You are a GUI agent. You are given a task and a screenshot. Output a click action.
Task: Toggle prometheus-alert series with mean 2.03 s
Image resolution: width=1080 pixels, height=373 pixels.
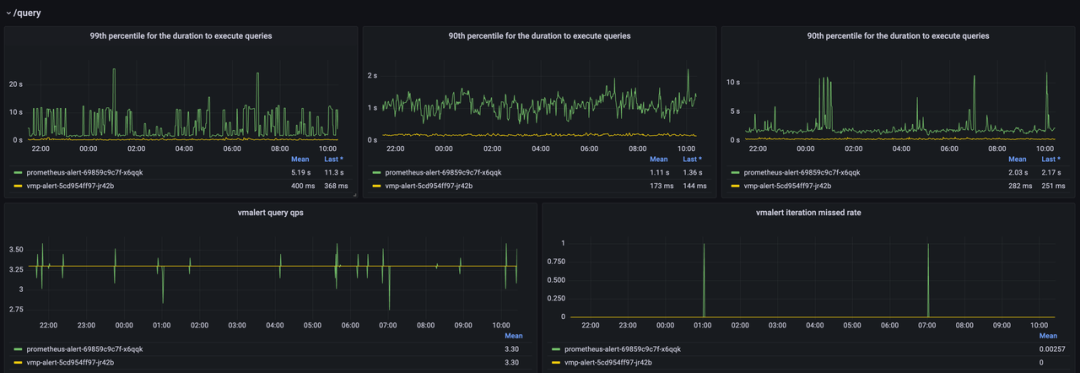click(802, 173)
